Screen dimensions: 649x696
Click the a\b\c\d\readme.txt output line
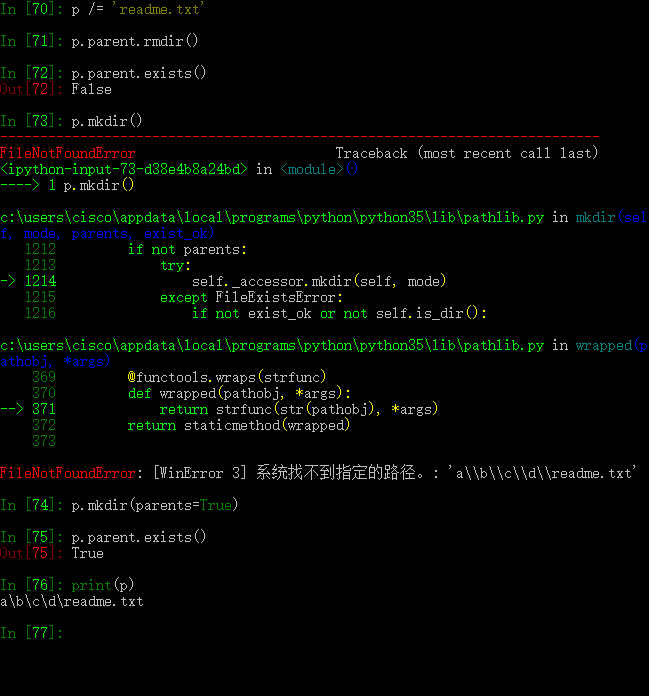tap(72, 601)
